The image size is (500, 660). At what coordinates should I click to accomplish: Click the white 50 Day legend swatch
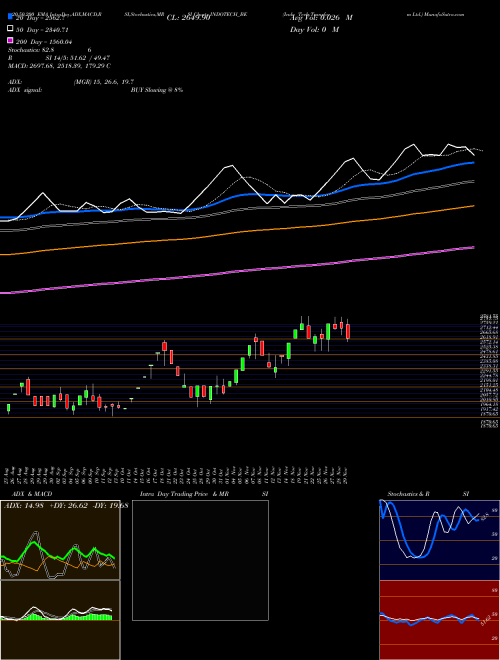click(x=10, y=29)
